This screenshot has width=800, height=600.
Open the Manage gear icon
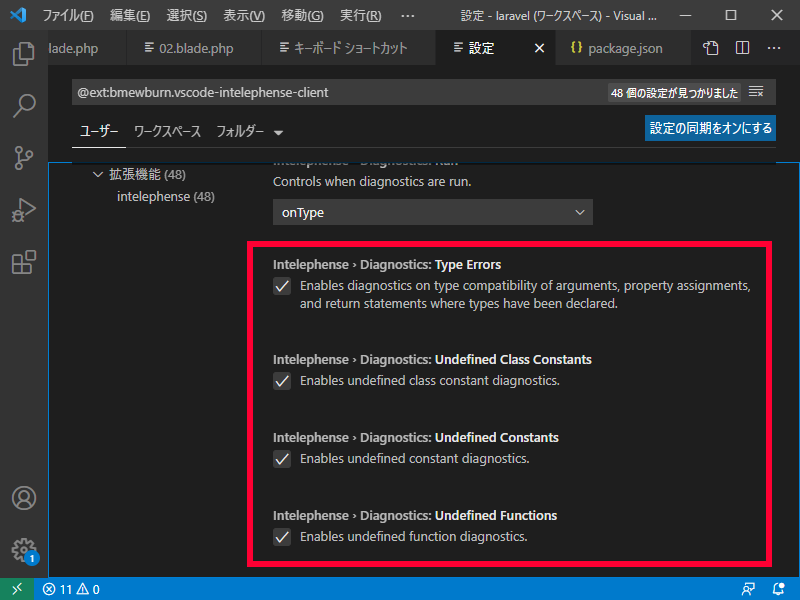tap(23, 550)
